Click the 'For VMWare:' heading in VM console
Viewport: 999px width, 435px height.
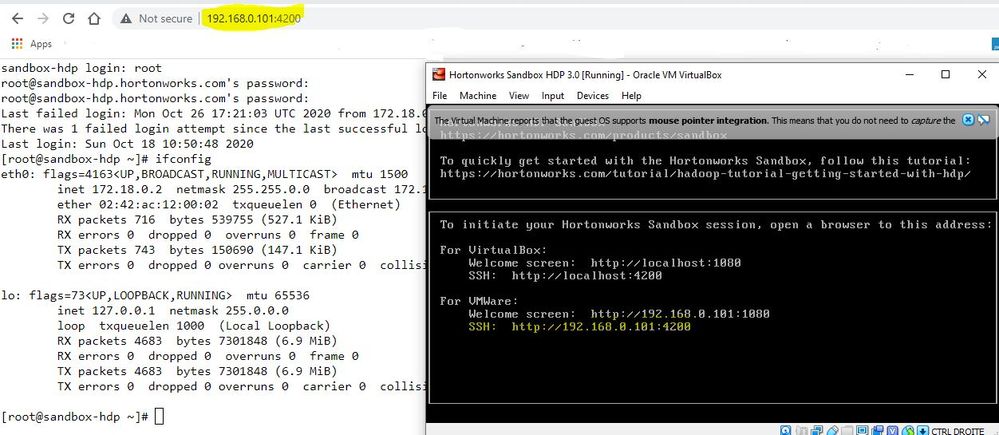(479, 301)
